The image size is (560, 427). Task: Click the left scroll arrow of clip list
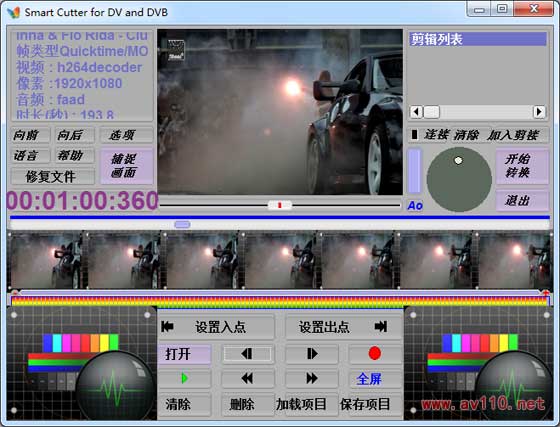click(x=416, y=112)
